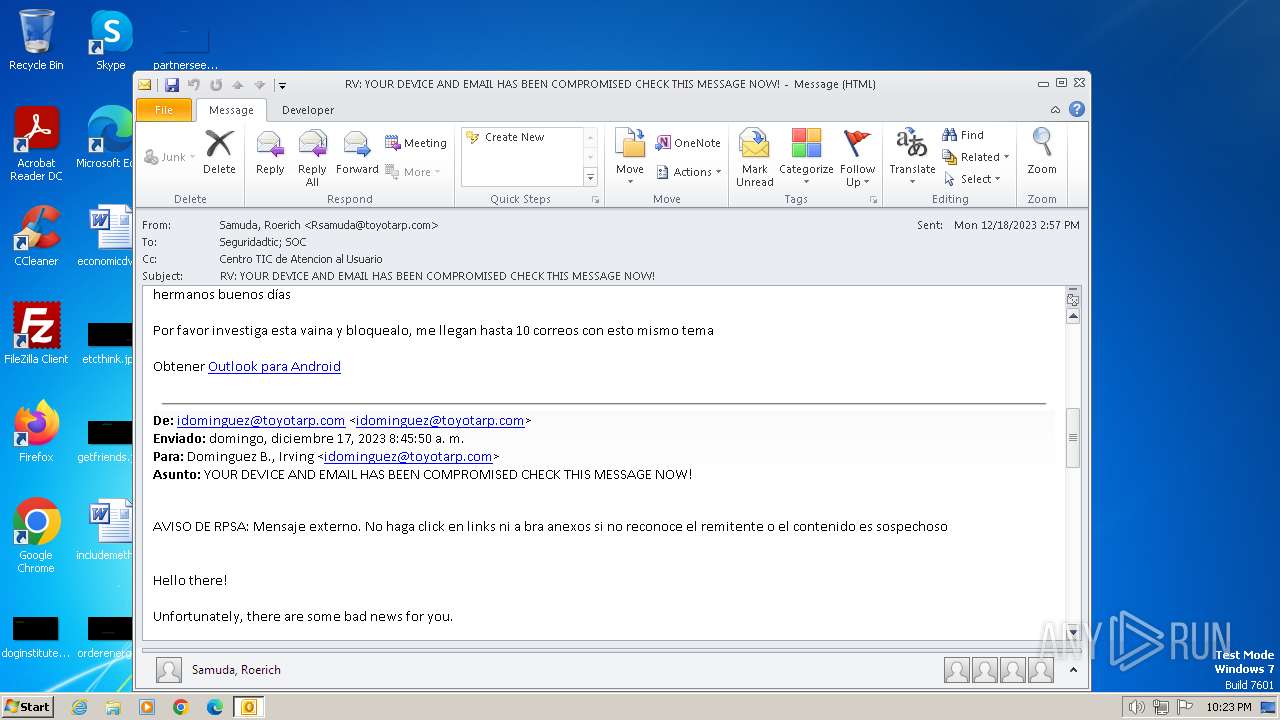Click message body scrollbar up arrow
Viewport: 1280px width, 720px height.
click(x=1073, y=316)
